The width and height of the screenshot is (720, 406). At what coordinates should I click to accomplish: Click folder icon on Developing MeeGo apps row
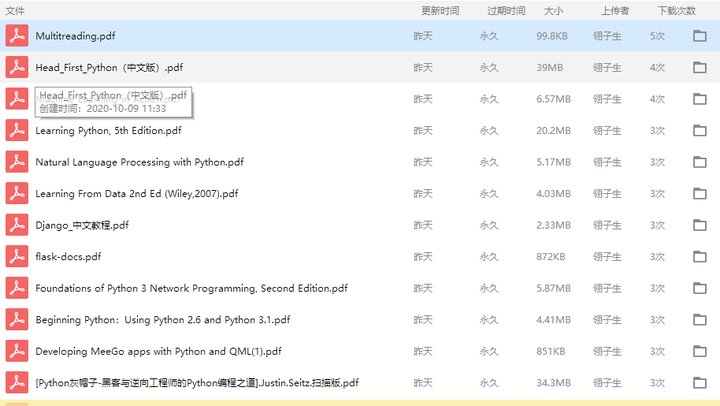pyautogui.click(x=700, y=352)
